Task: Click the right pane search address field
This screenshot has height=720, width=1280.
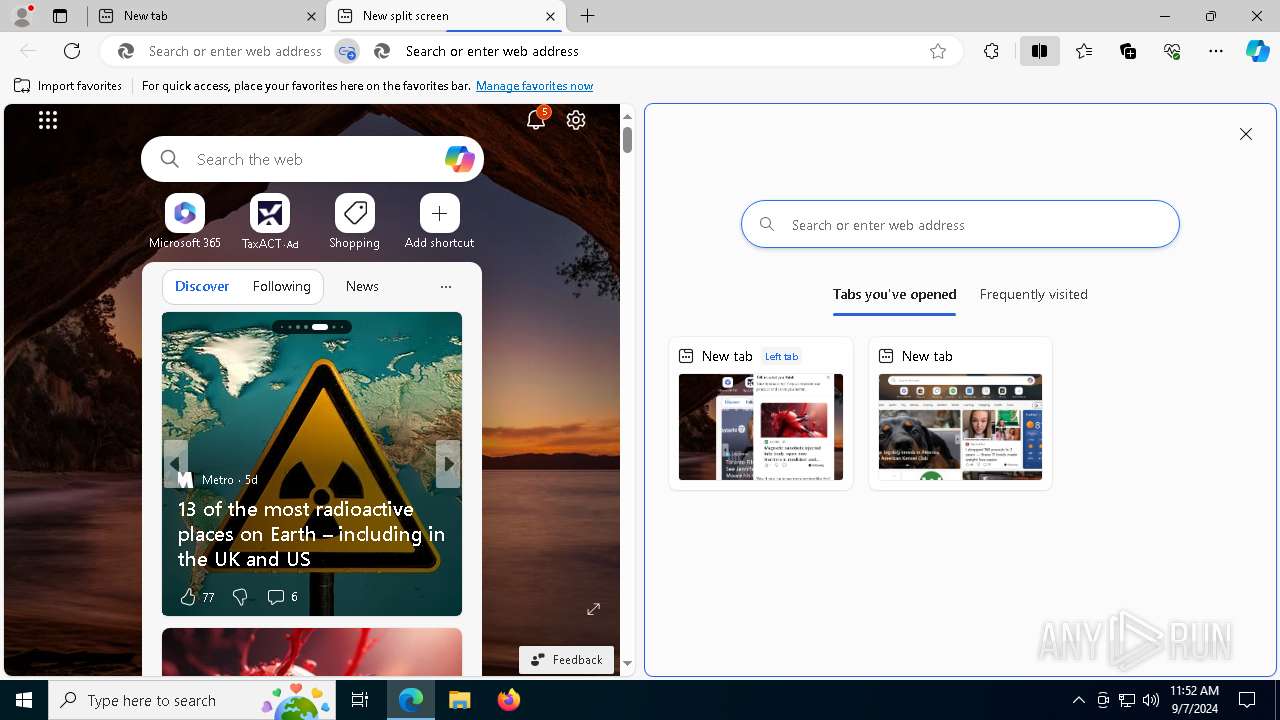Action: (960, 224)
